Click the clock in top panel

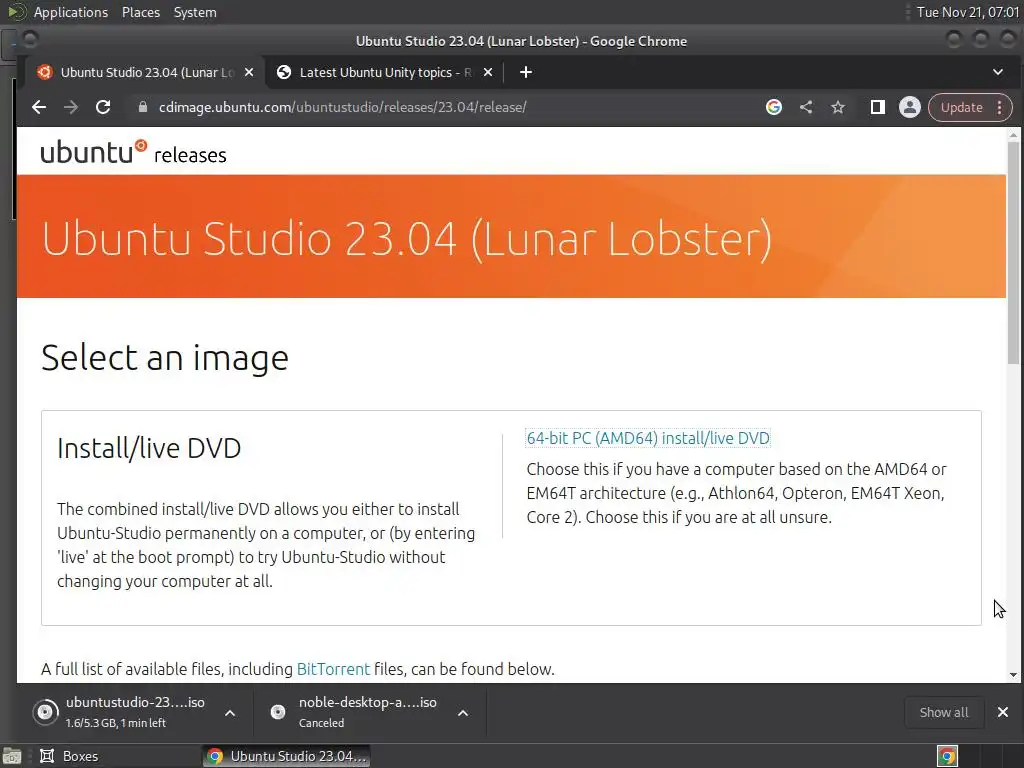tap(967, 12)
